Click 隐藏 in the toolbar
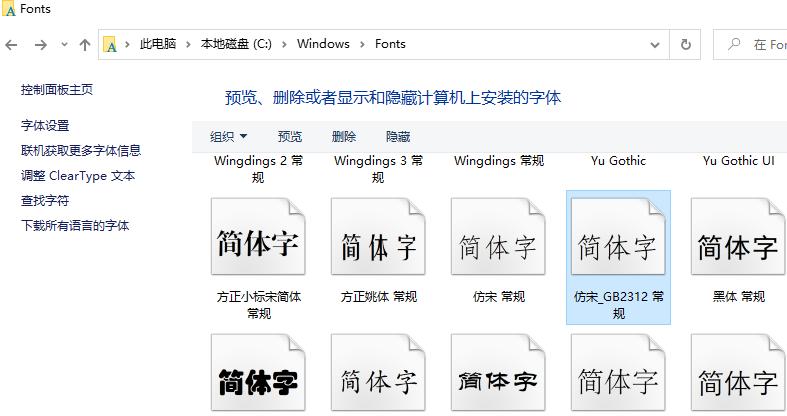The width and height of the screenshot is (787, 416). point(398,136)
